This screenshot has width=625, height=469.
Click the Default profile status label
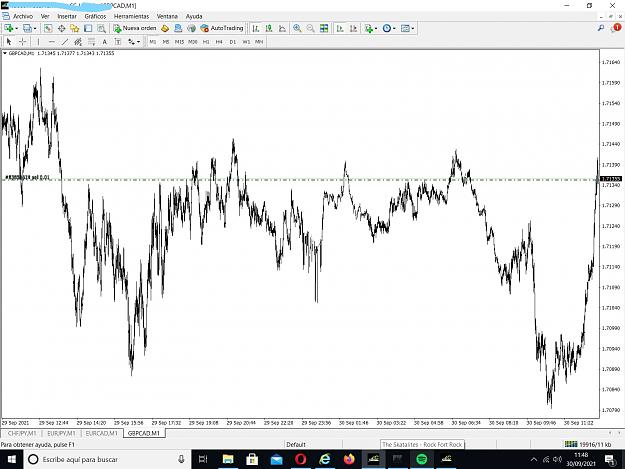296,444
